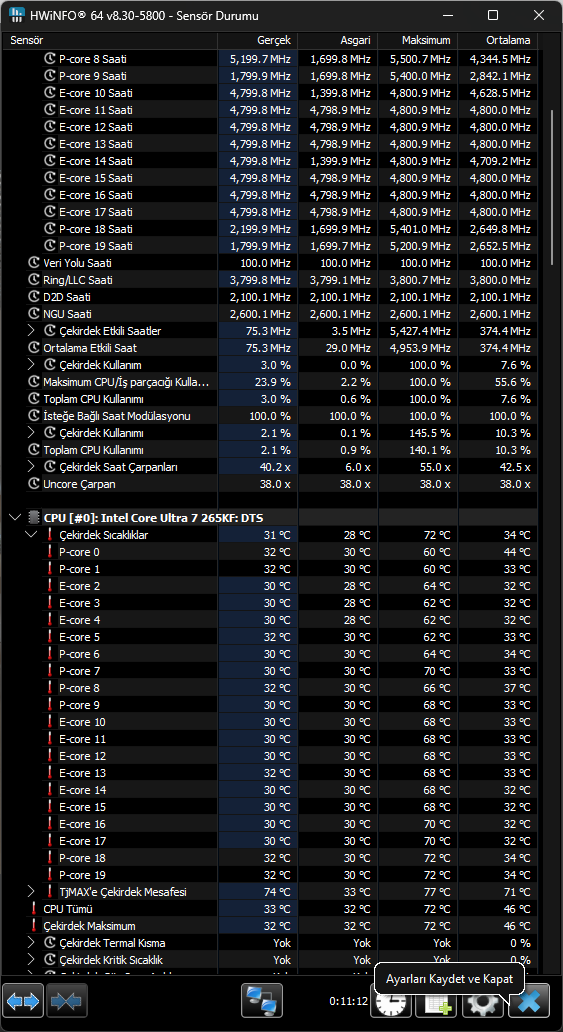Click the expand columns arrows button
The height and width of the screenshot is (1032, 563).
pos(23,1001)
